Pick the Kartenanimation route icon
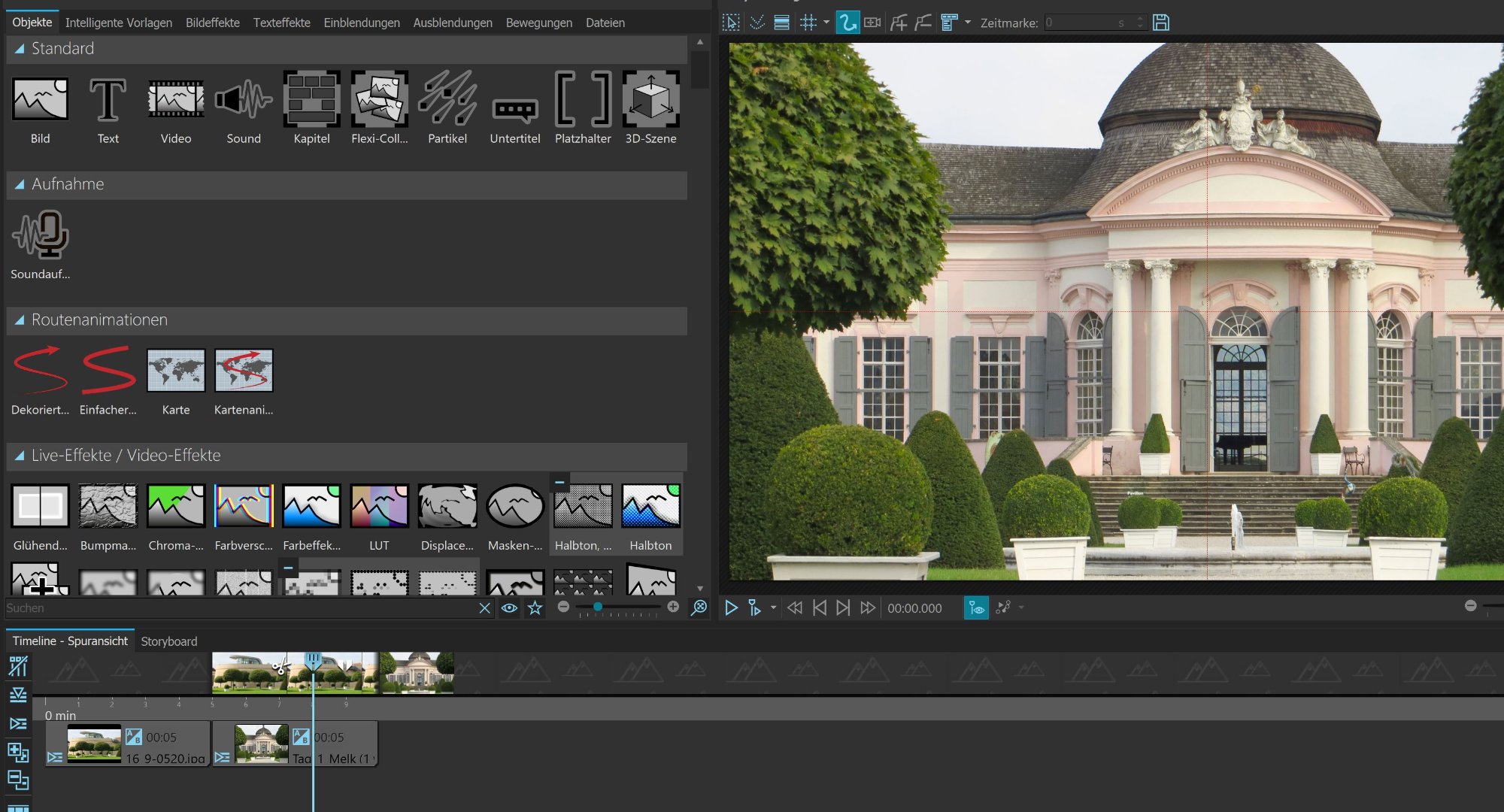 (244, 371)
